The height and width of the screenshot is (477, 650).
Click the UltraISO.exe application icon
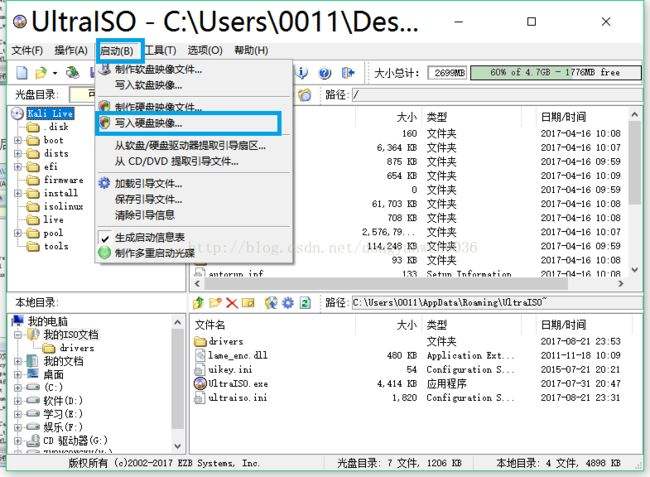(x=200, y=383)
